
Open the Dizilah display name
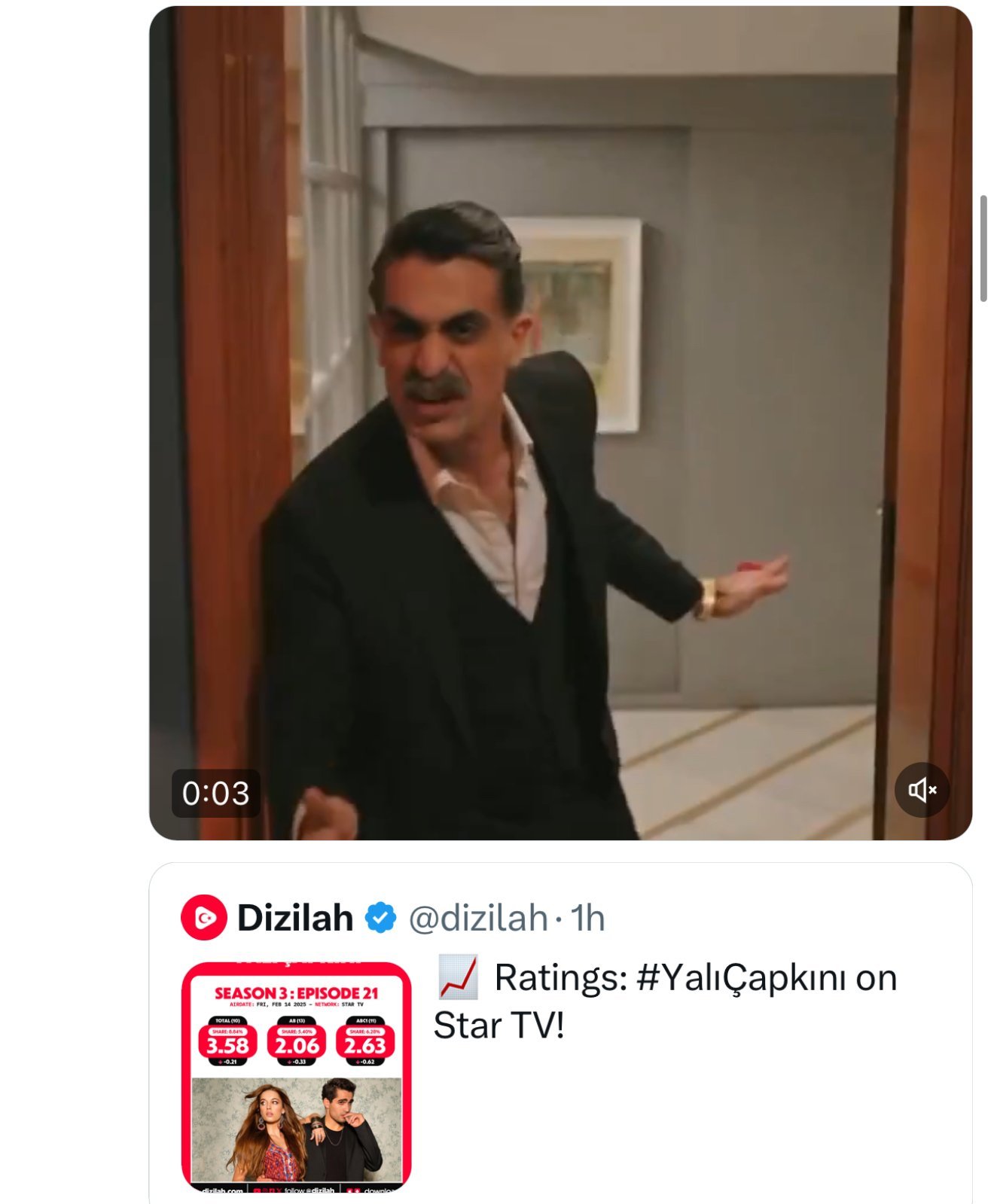[295, 918]
